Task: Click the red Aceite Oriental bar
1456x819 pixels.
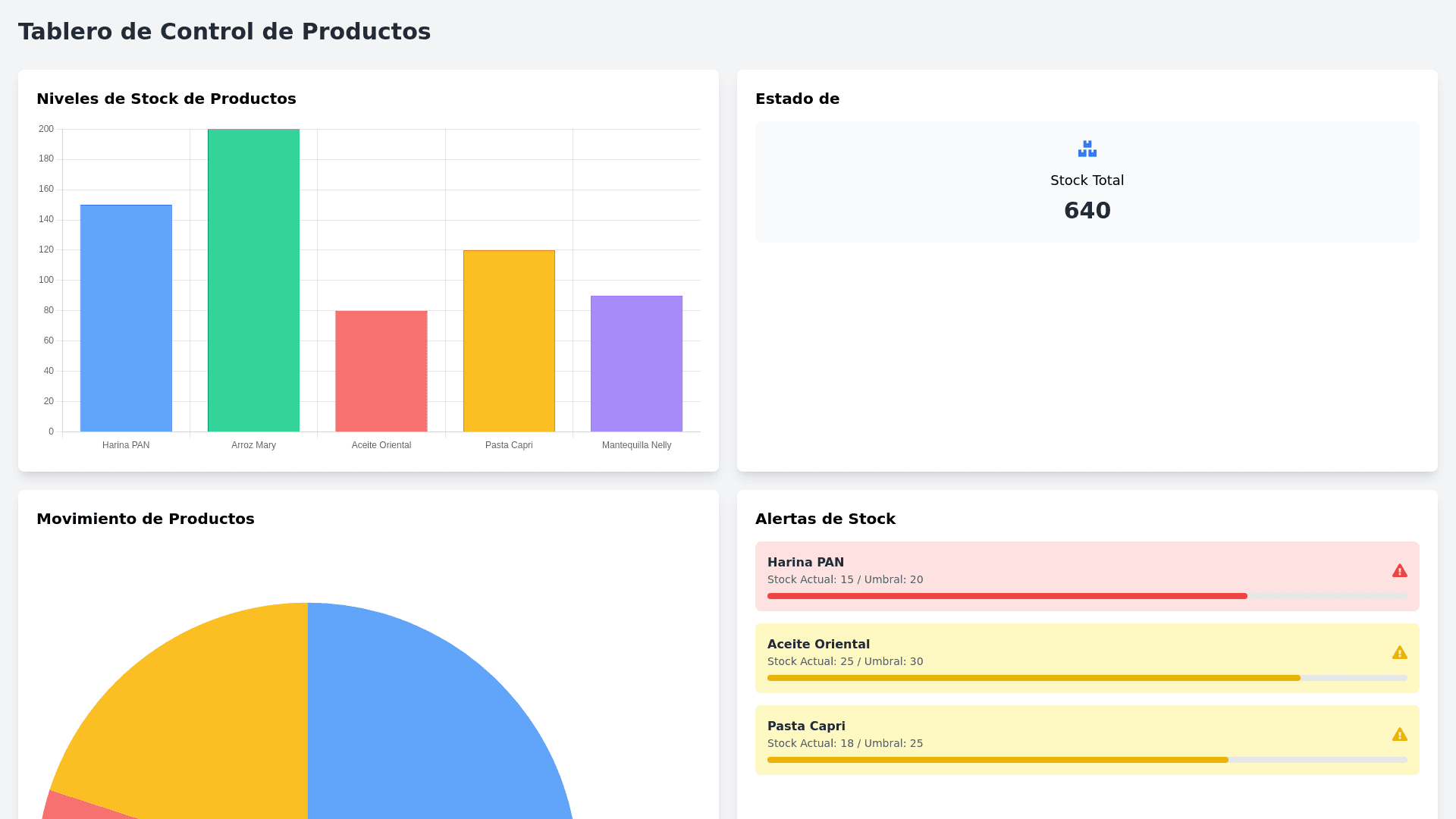Action: 381,372
